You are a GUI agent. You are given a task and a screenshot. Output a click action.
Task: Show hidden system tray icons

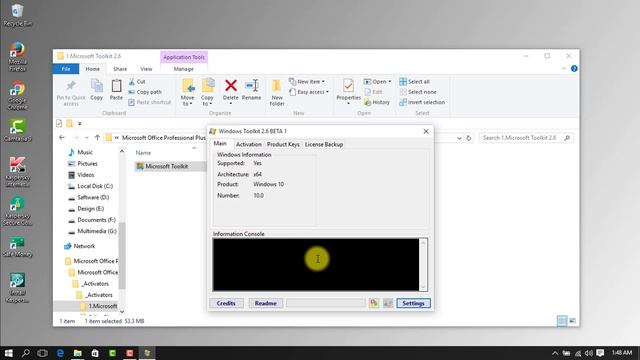555,353
